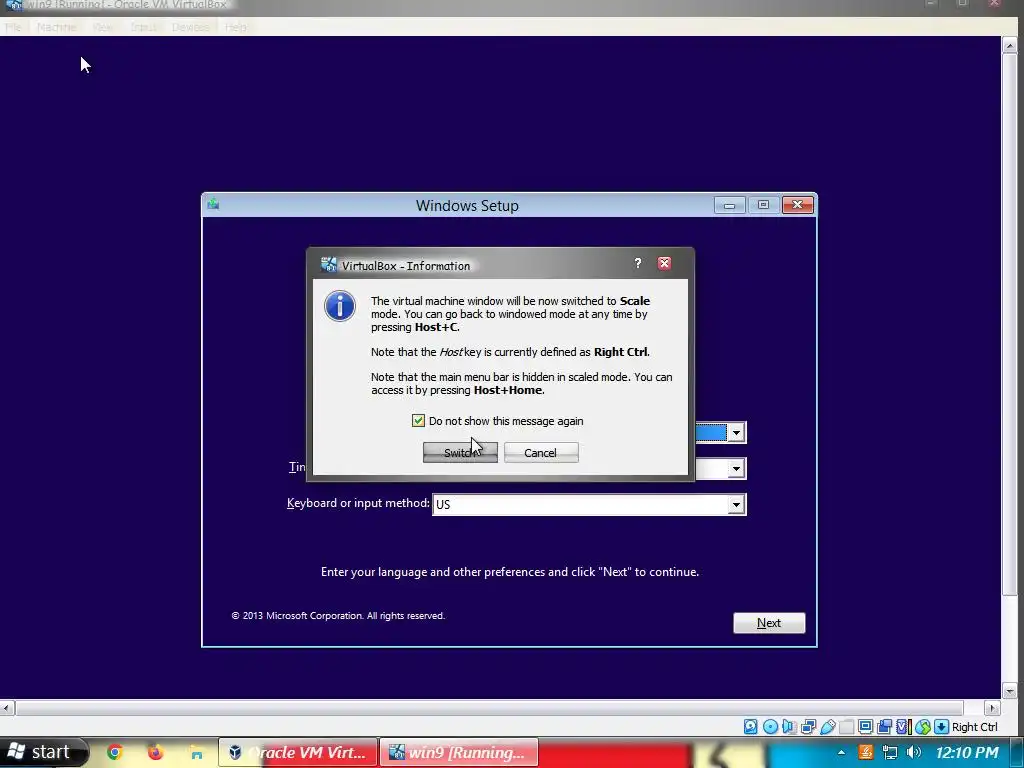This screenshot has height=768, width=1024.
Task: Open the Time and currency format dropdown arrow
Action: pyautogui.click(x=736, y=468)
